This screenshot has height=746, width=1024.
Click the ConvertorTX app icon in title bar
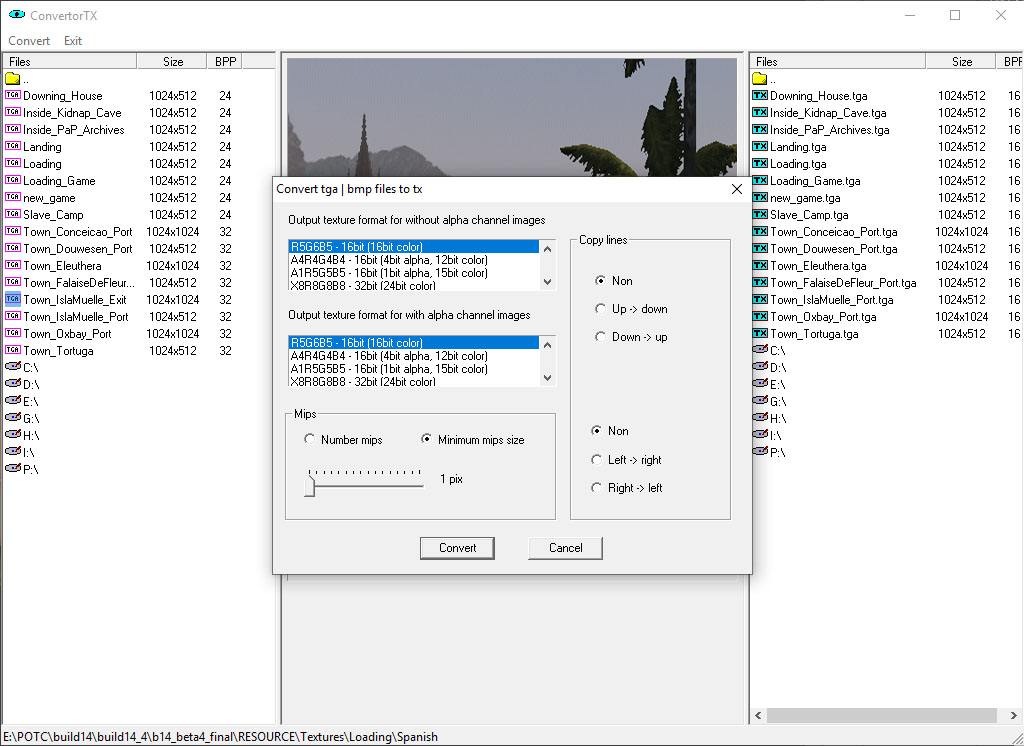click(16, 15)
